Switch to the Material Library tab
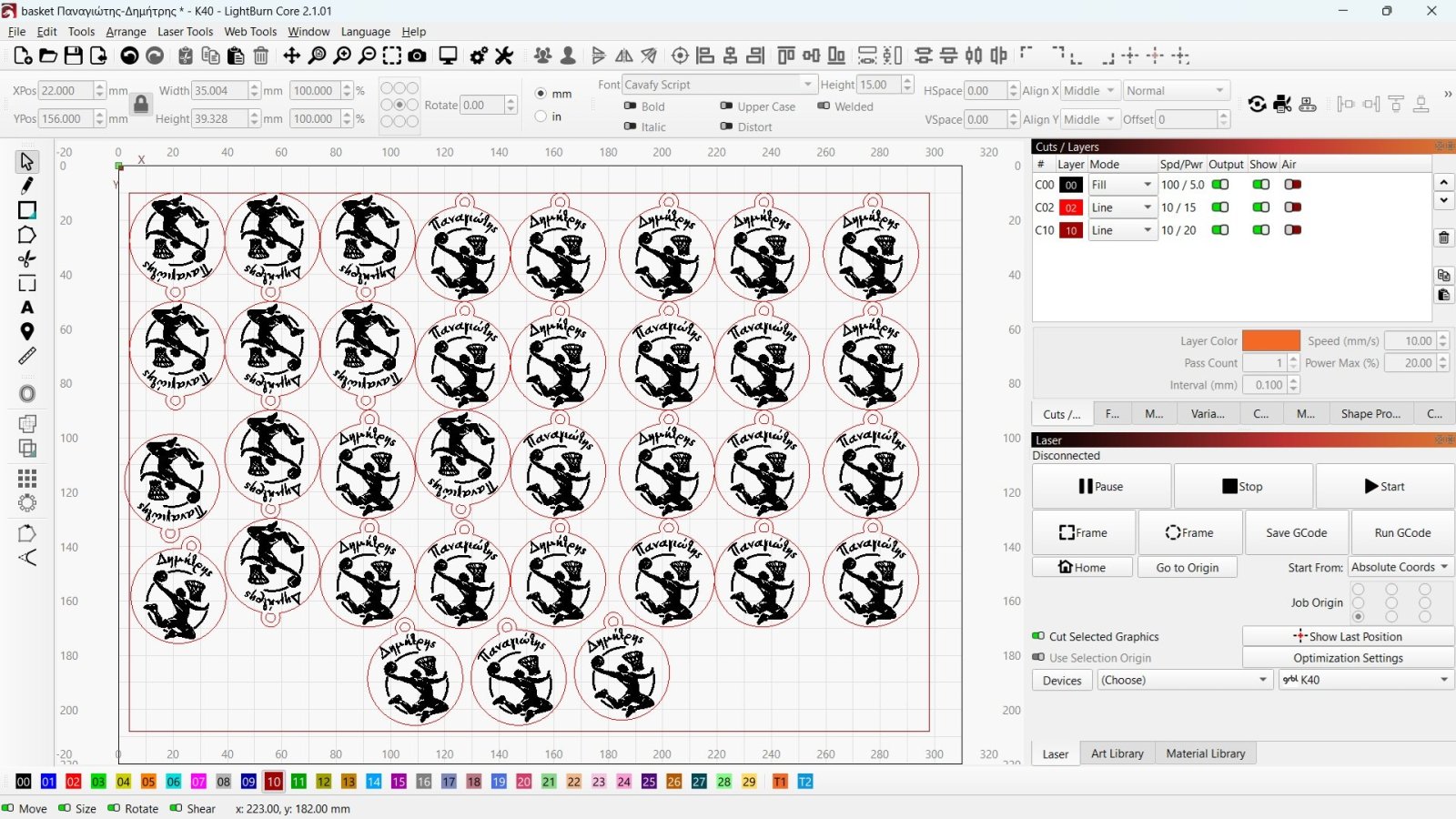The width and height of the screenshot is (1456, 819). point(1205,753)
